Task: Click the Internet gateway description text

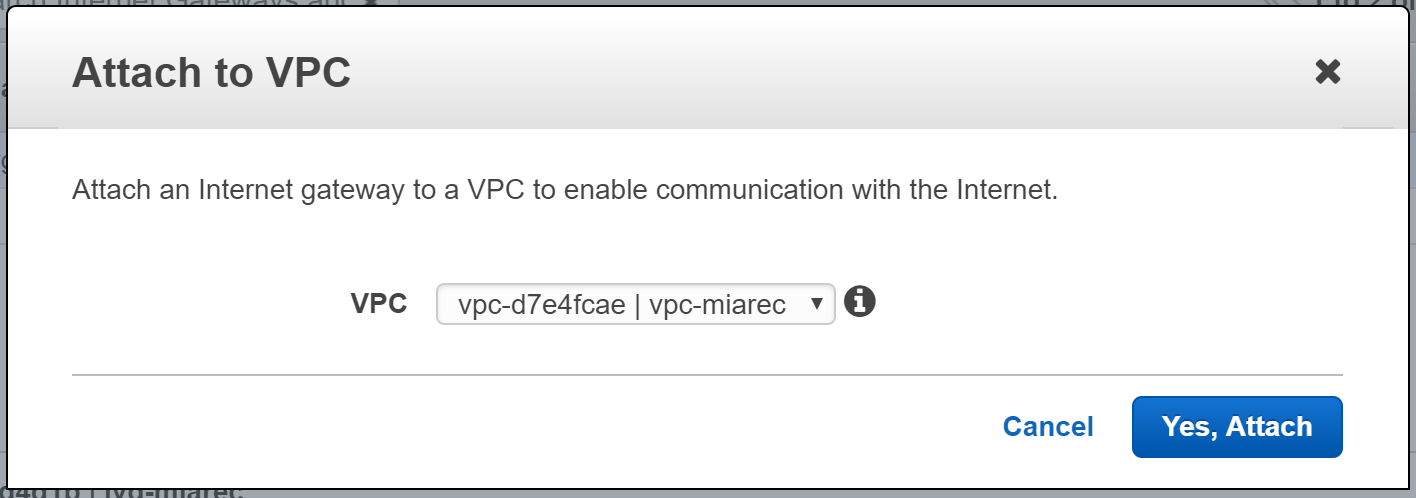Action: click(x=565, y=191)
